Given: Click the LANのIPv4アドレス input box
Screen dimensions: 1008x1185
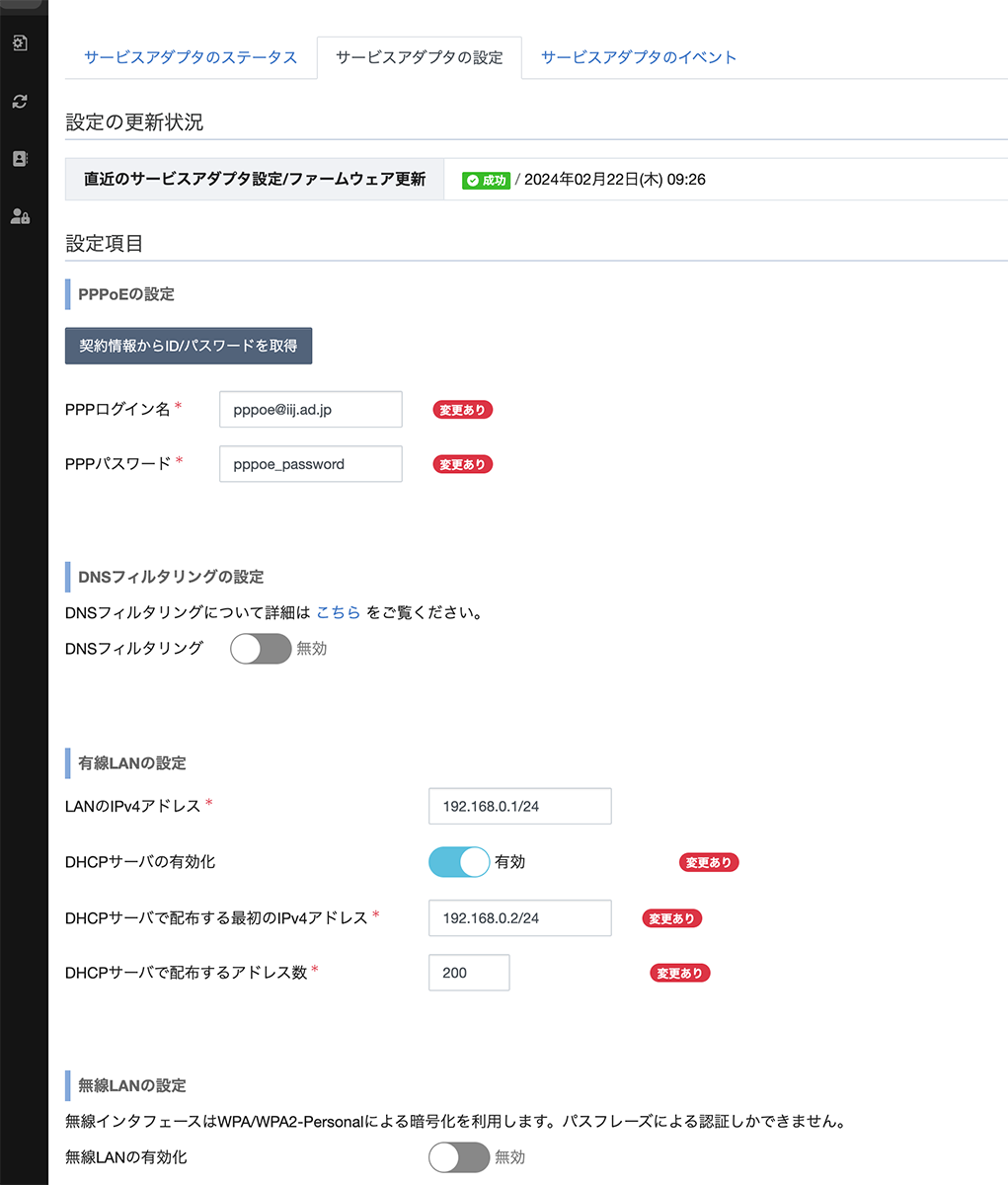Looking at the screenshot, I should (x=519, y=806).
